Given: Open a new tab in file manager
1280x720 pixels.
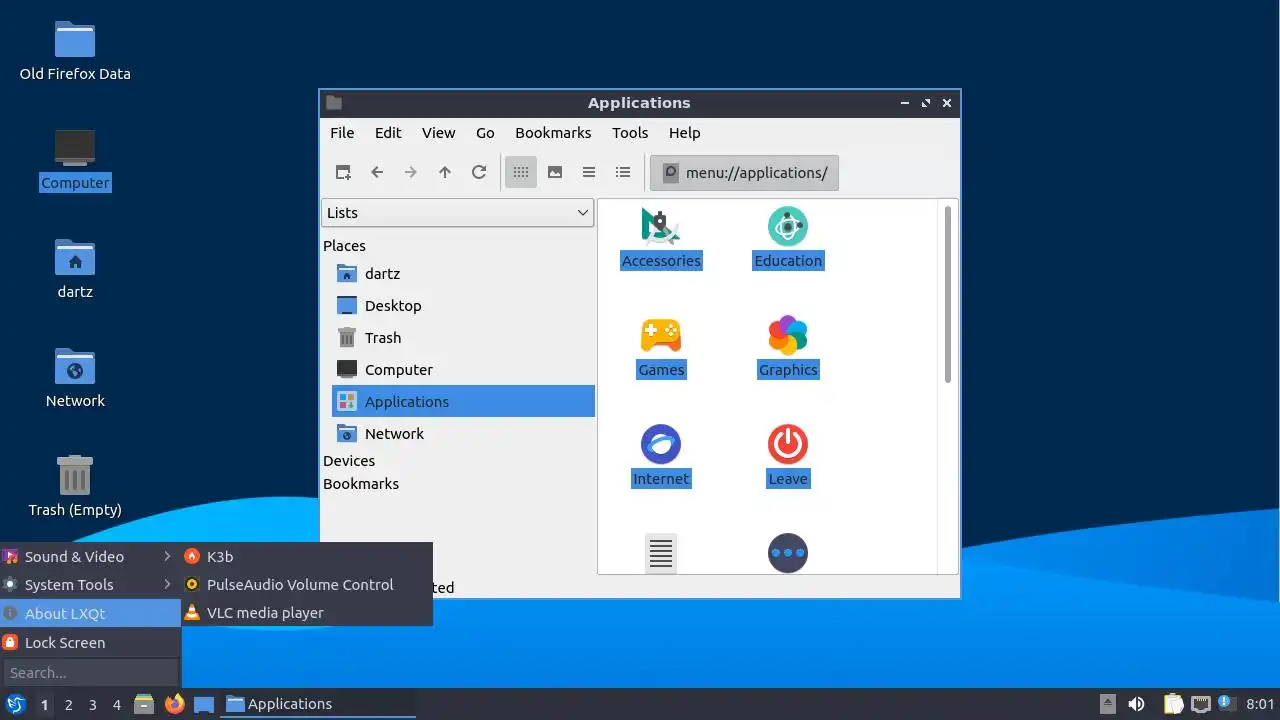Looking at the screenshot, I should (x=343, y=172).
